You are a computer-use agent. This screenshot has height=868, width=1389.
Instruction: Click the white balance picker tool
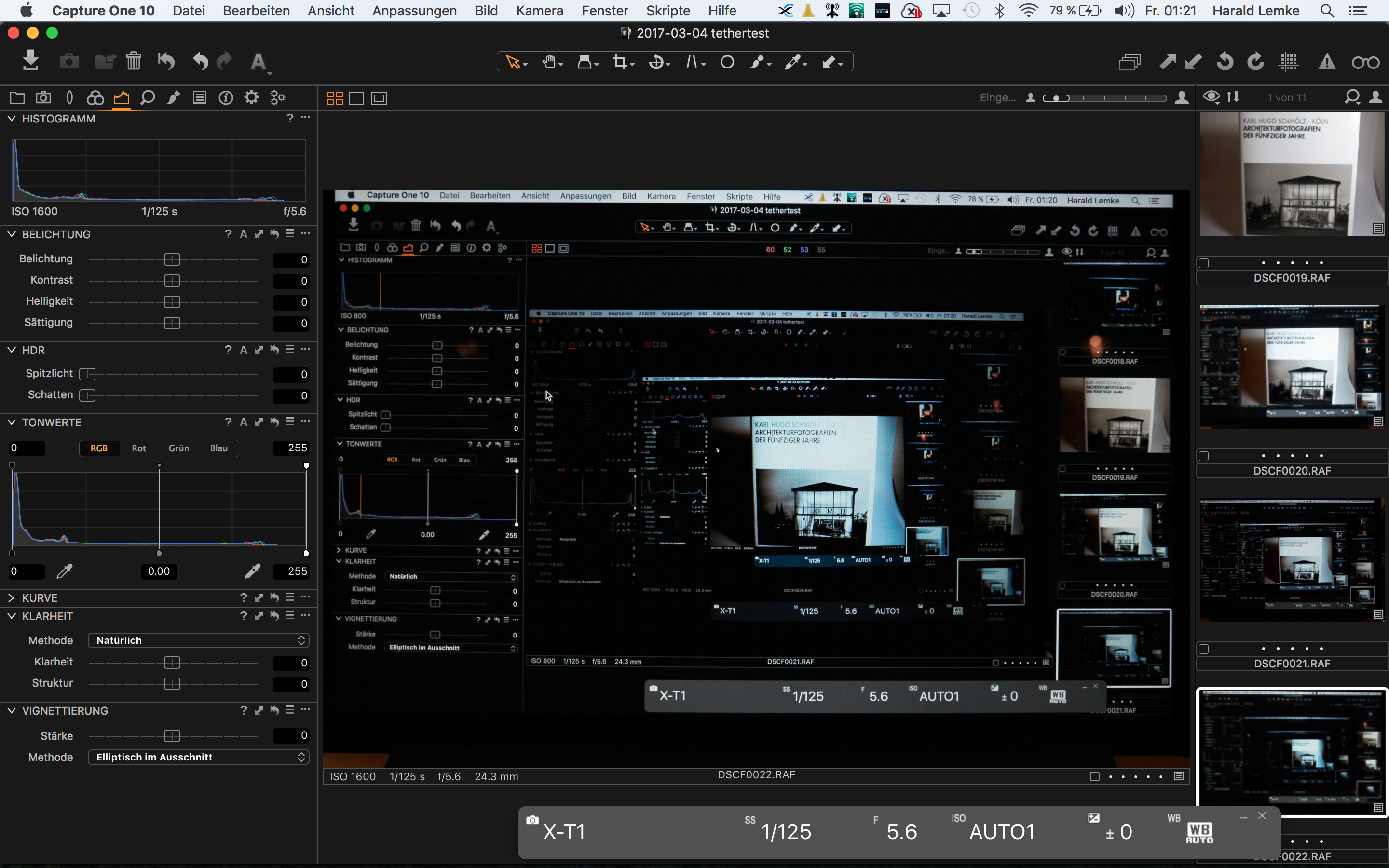(793, 62)
